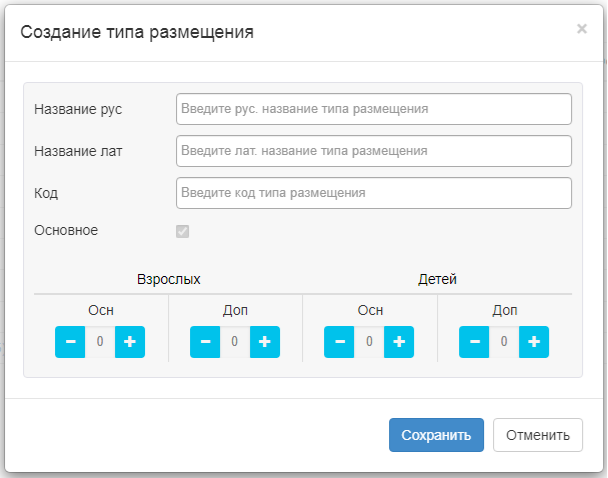Select the children Осн number value box
The height and width of the screenshot is (478, 608).
(x=369, y=342)
